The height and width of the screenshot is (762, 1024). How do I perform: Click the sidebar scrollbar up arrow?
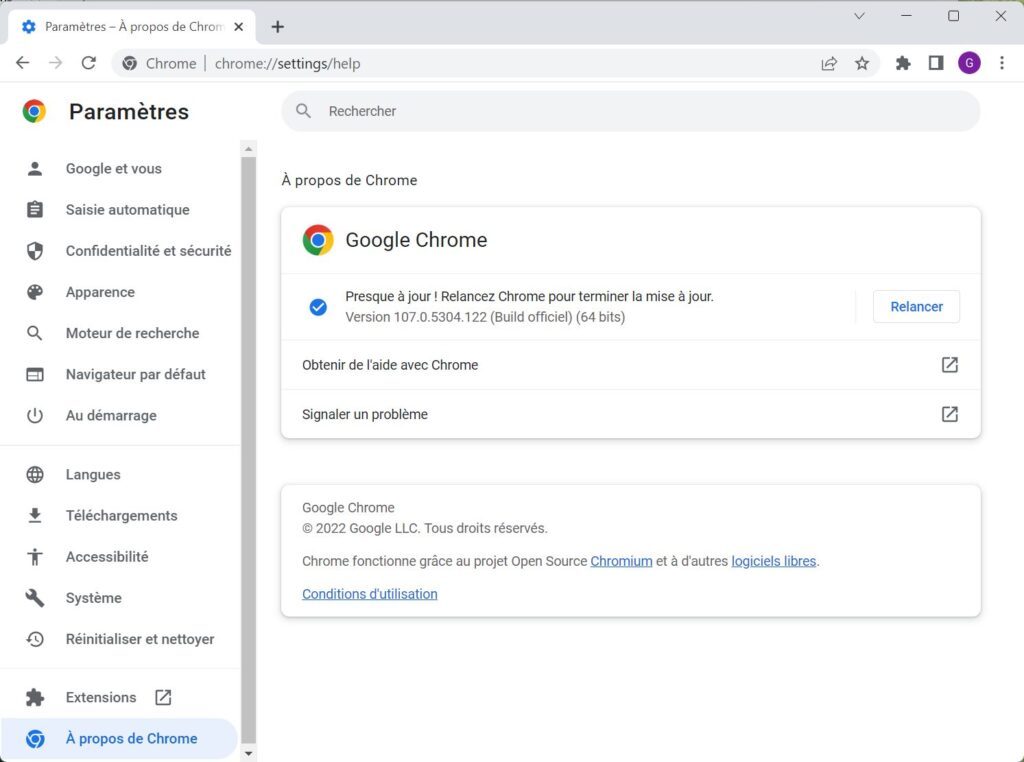(248, 150)
